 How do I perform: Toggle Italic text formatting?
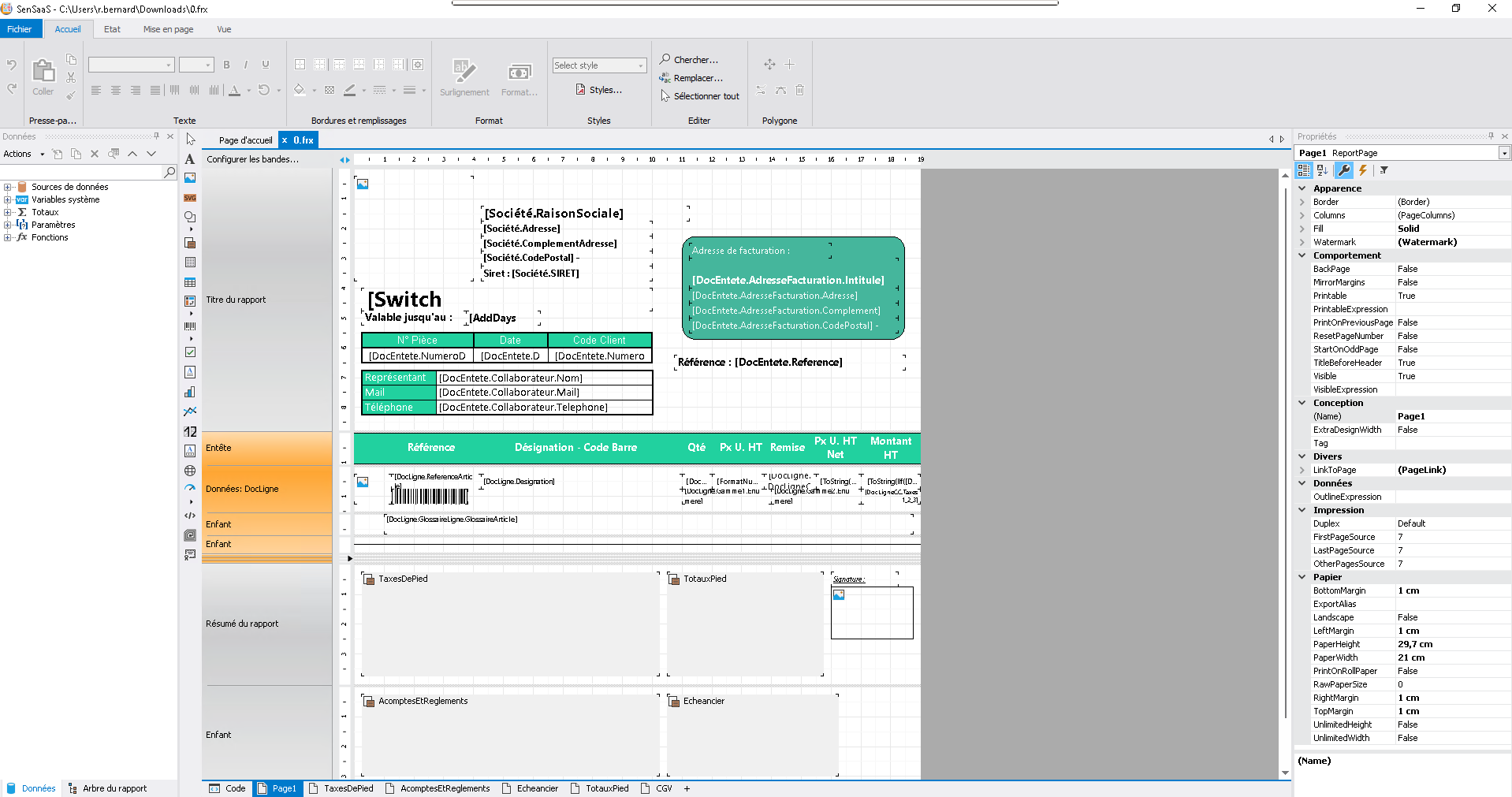(x=246, y=65)
